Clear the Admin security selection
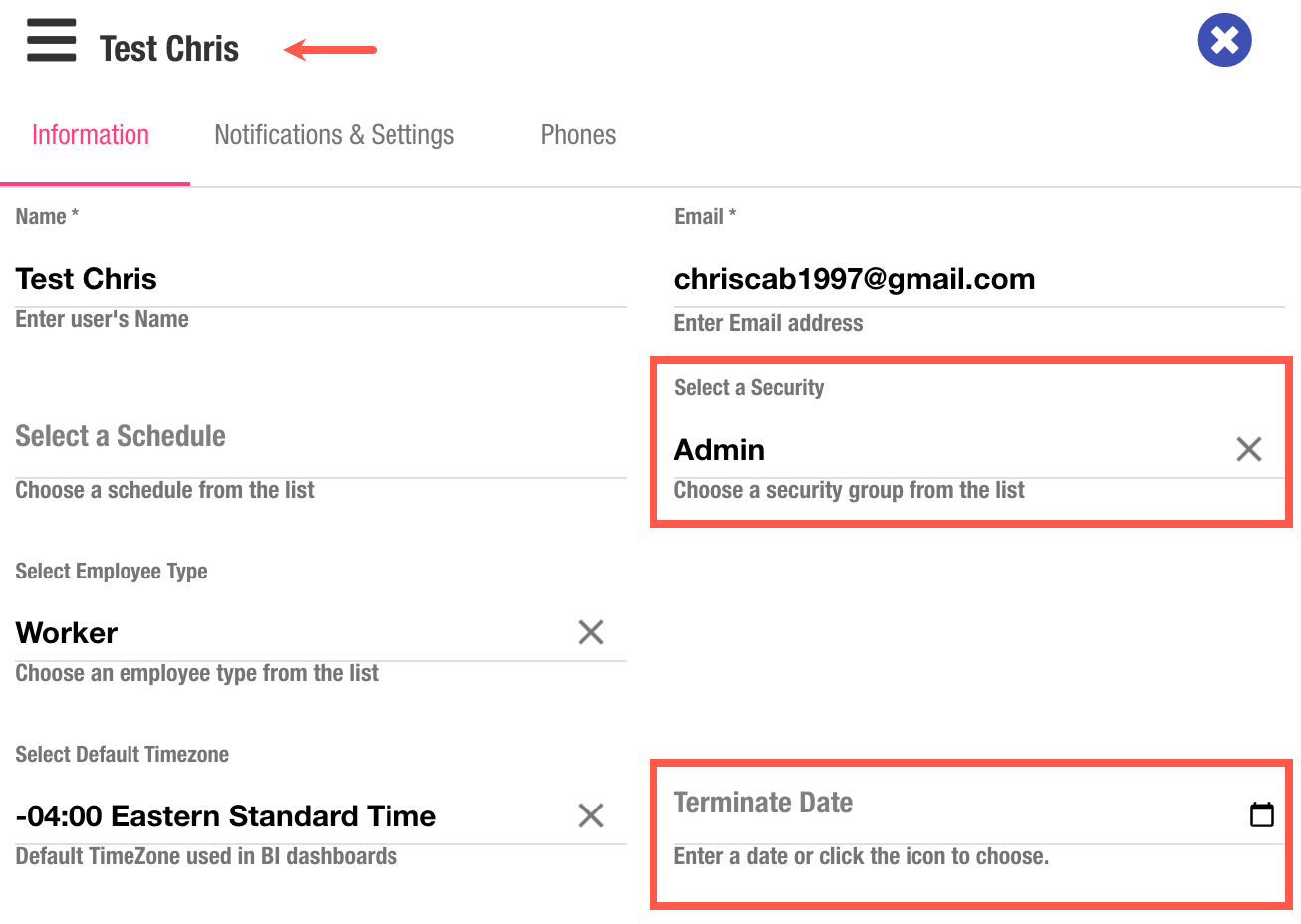 (1248, 449)
